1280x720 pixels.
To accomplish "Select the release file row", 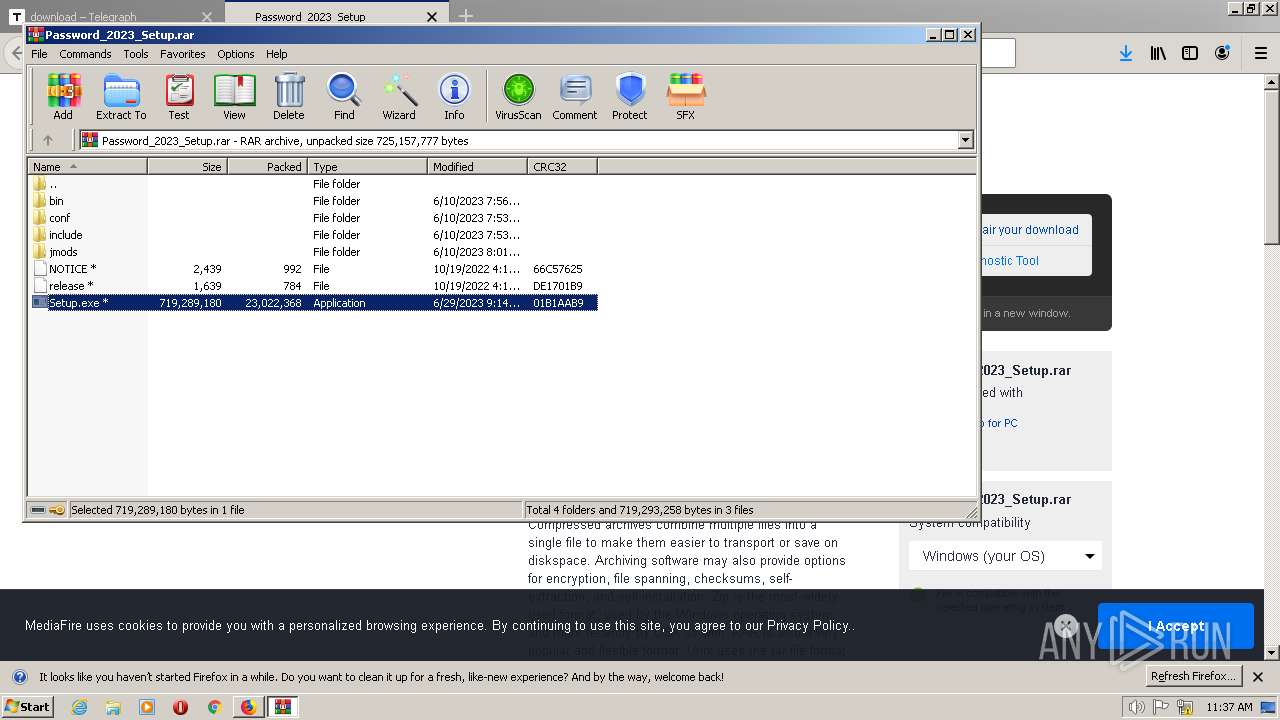I will point(312,286).
